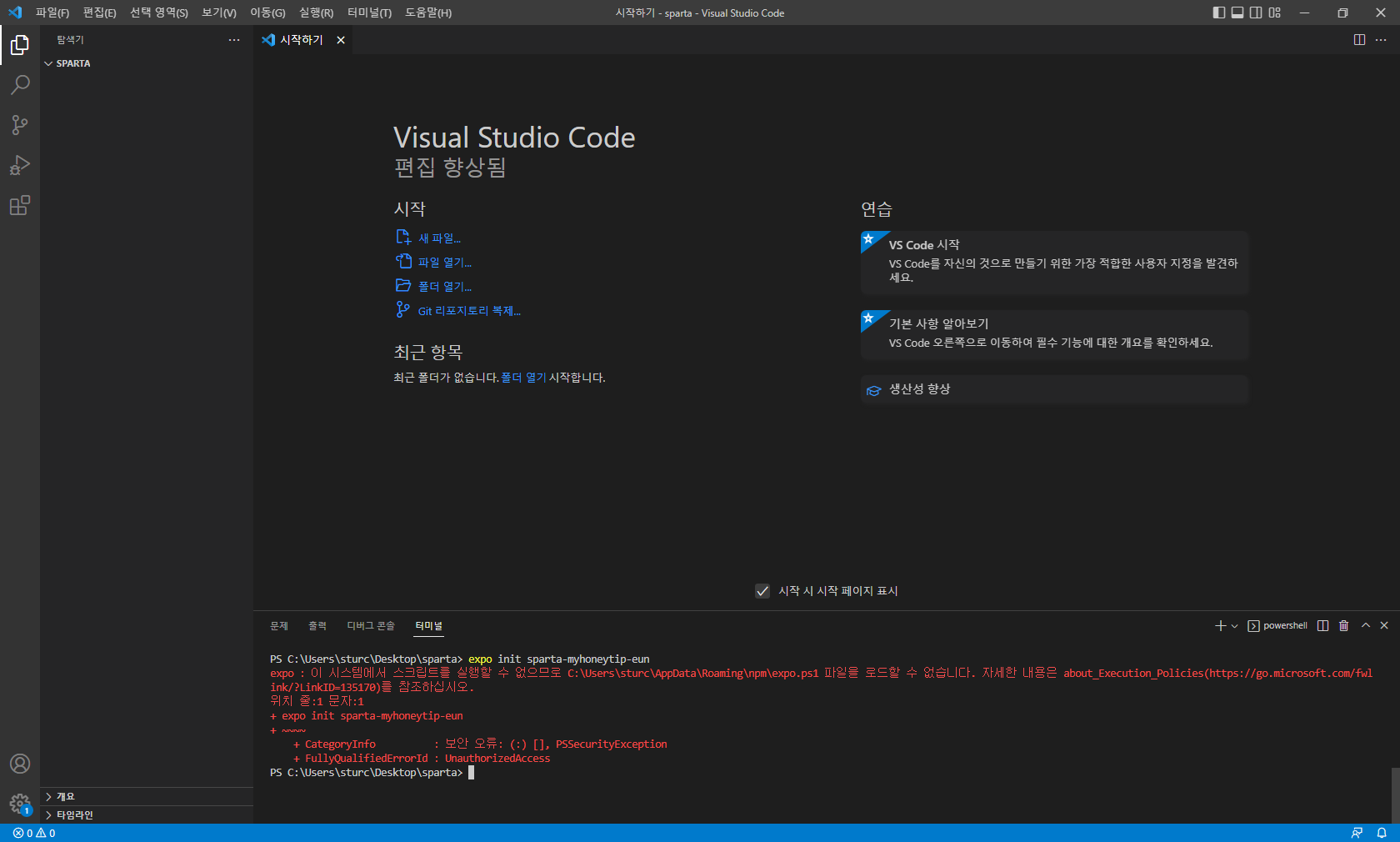Screen dimensions: 1400x842
Task: Open notifications bell in status bar
Action: point(1382,833)
